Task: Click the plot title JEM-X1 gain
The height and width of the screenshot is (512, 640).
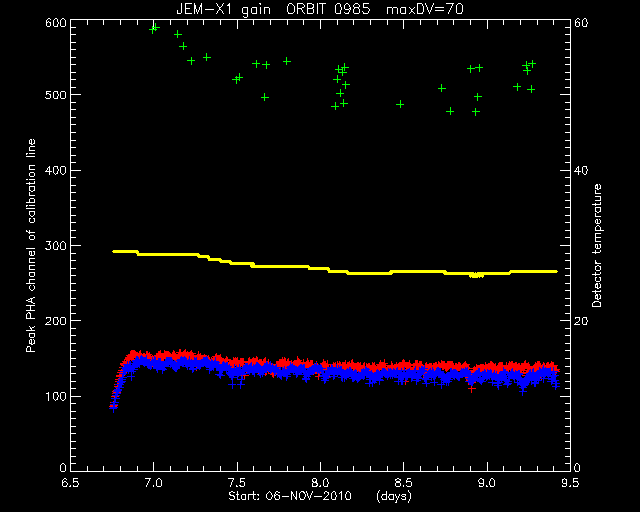Action: [223, 9]
